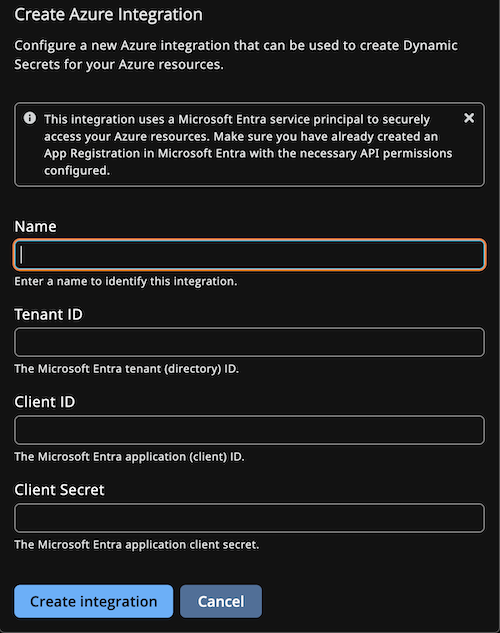Click the info circle icon in banner

click(x=30, y=118)
